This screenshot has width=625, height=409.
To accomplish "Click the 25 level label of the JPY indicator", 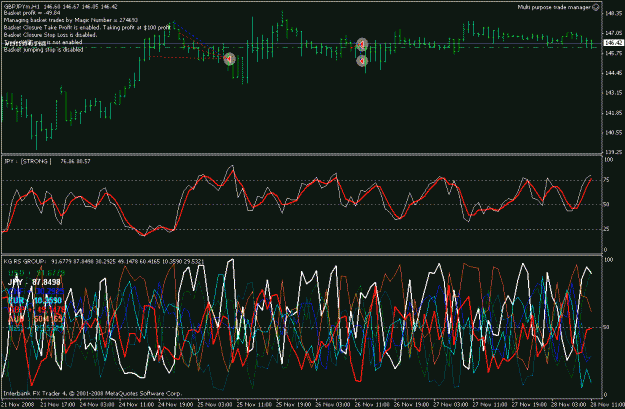I will (606, 229).
